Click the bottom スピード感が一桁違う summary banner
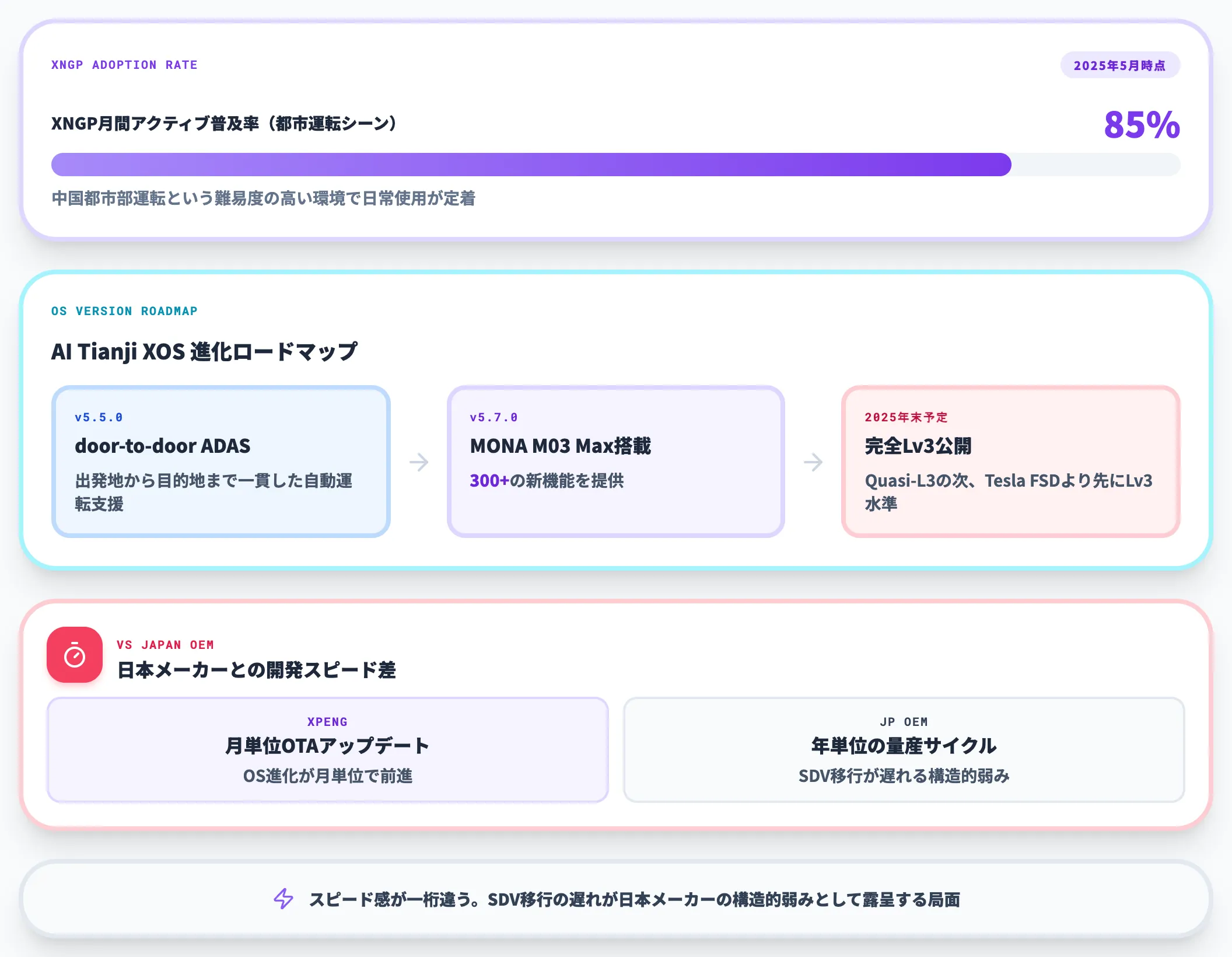Screen dimensions: 1232x957 [616, 899]
